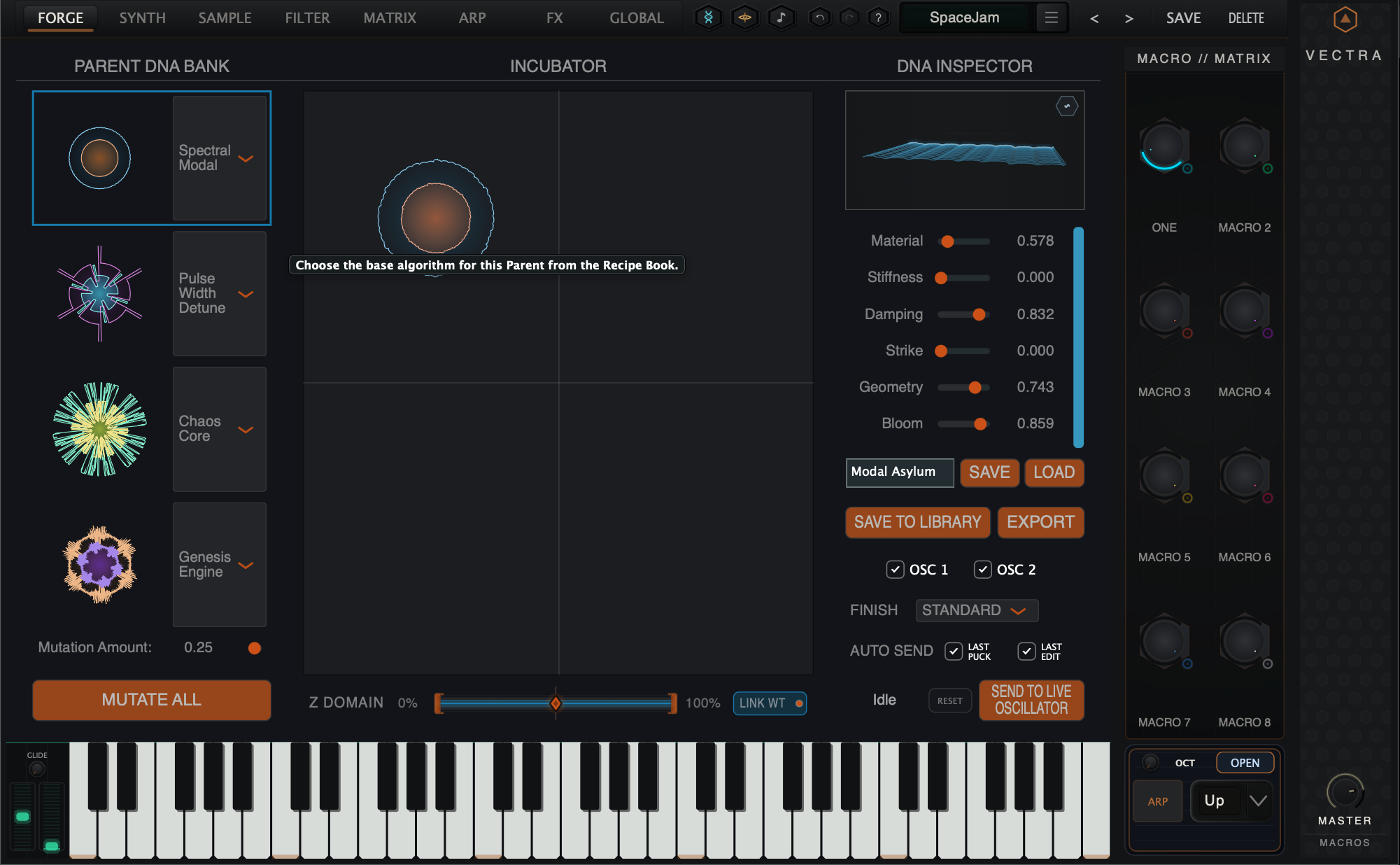The width and height of the screenshot is (1400, 865).
Task: Click the hexagon icon in DNA Inspector waveform view
Action: pos(1066,106)
